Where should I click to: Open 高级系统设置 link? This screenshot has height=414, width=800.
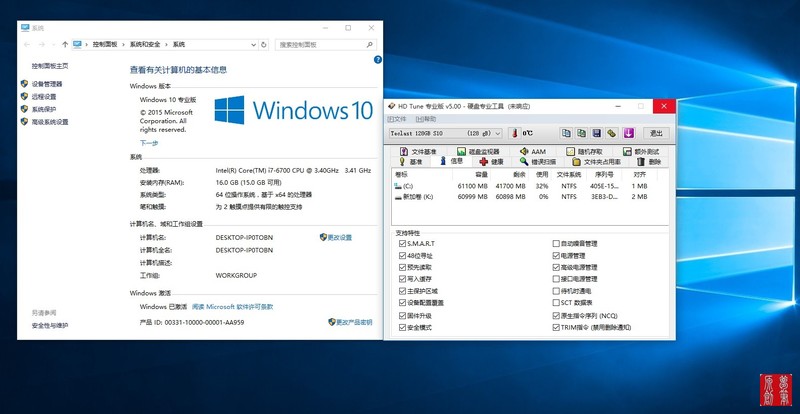(50, 122)
